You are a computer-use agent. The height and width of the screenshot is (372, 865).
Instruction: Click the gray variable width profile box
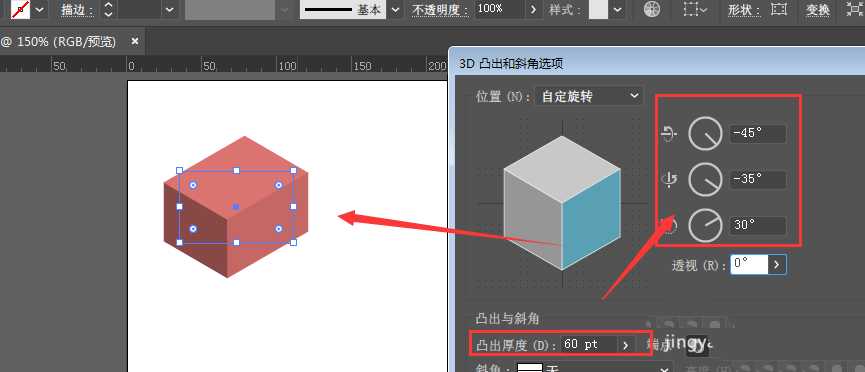[x=230, y=10]
